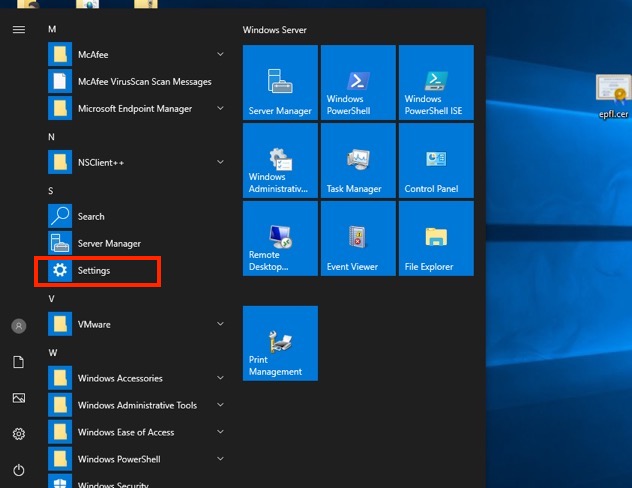Image resolution: width=632 pixels, height=488 pixels.
Task: Expand the Windows PowerShell folder chevron
Action: tap(220, 459)
